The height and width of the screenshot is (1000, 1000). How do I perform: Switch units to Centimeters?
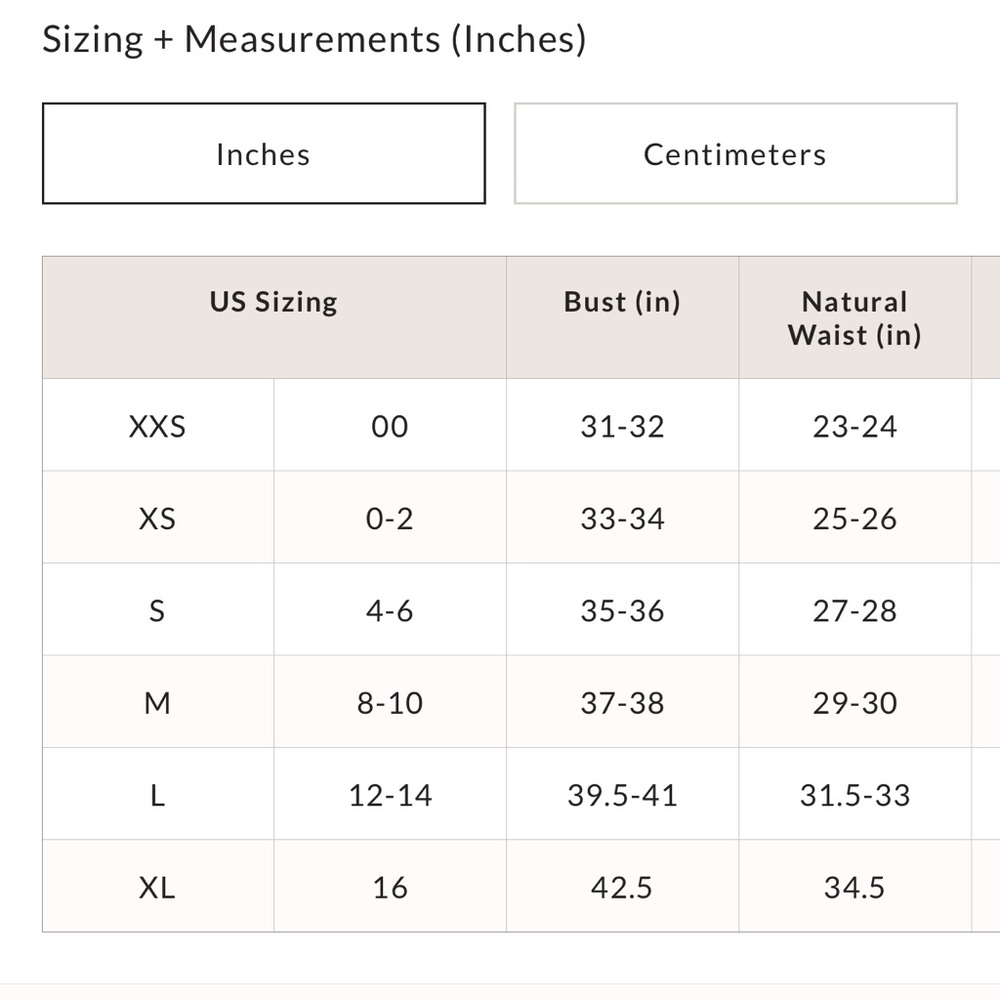click(735, 154)
